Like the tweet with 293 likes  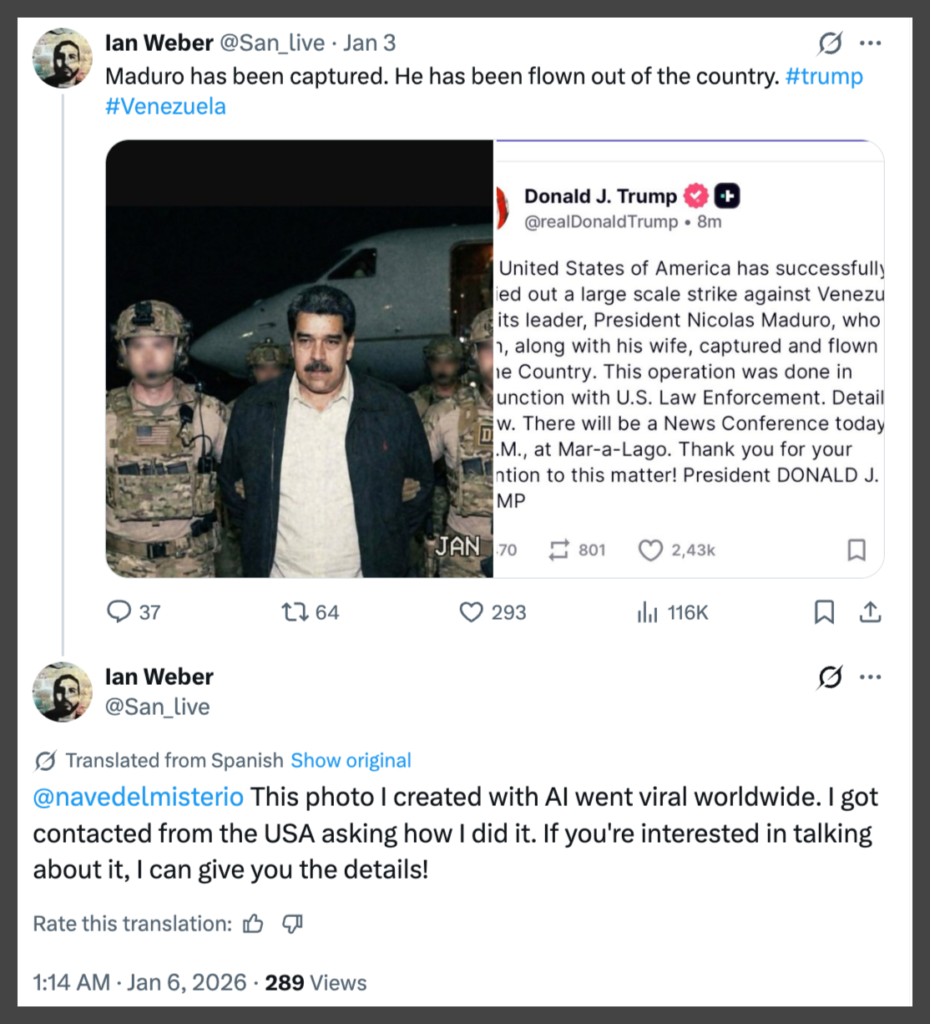471,612
